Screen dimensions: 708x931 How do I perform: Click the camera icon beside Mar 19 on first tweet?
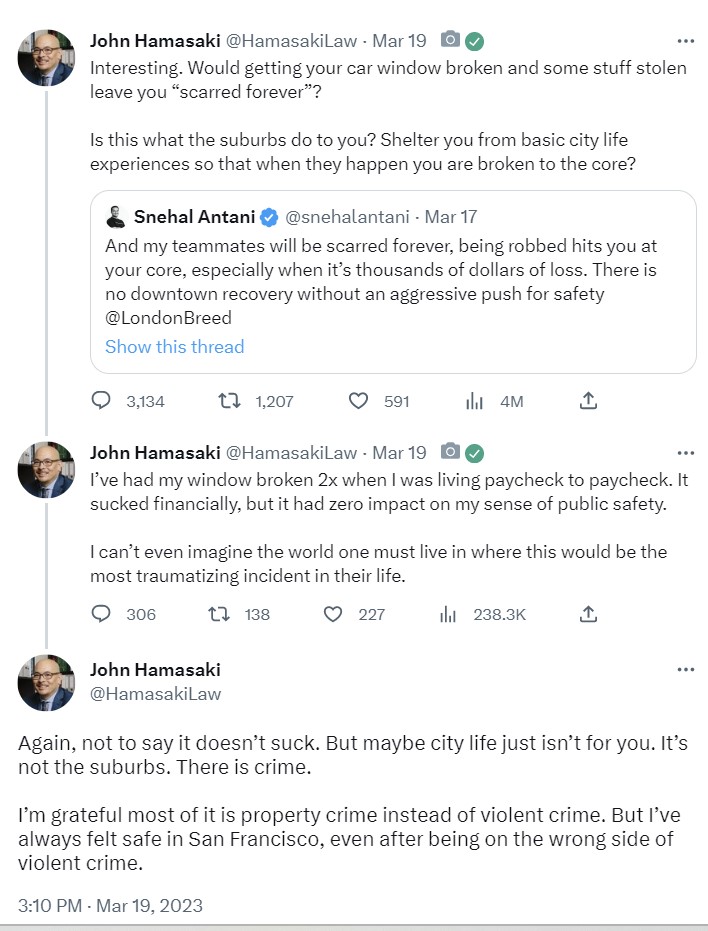coord(451,41)
